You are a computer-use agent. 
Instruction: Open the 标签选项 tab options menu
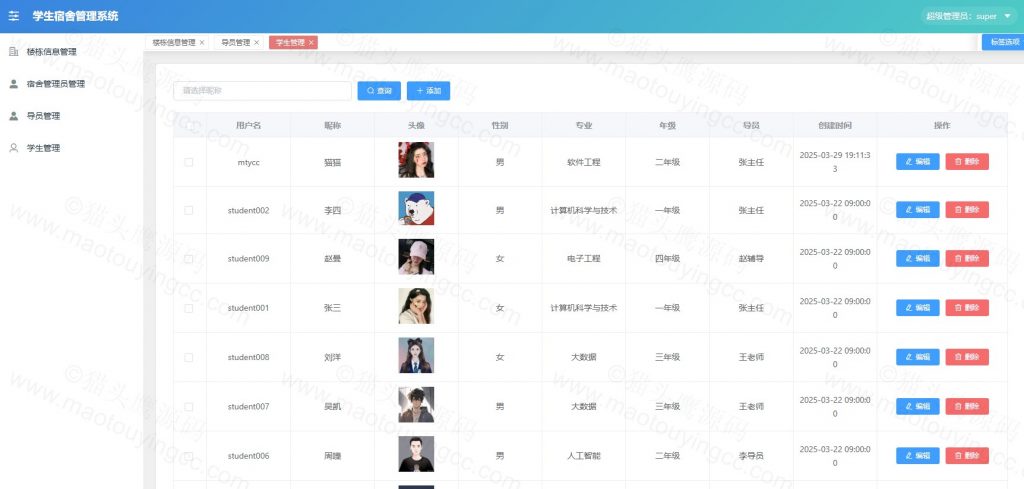tap(1003, 42)
